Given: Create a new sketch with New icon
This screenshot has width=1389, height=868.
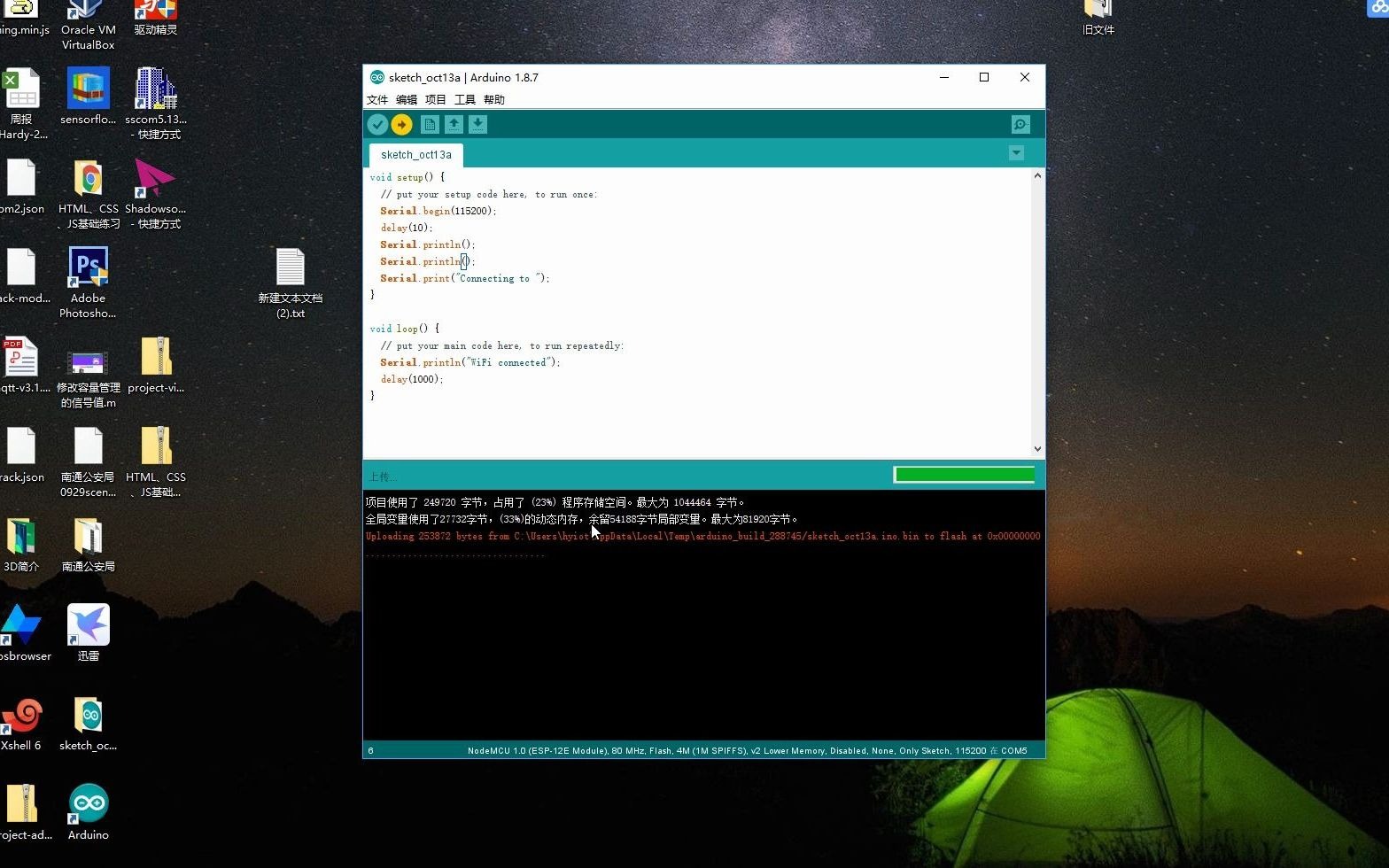Looking at the screenshot, I should tap(430, 125).
